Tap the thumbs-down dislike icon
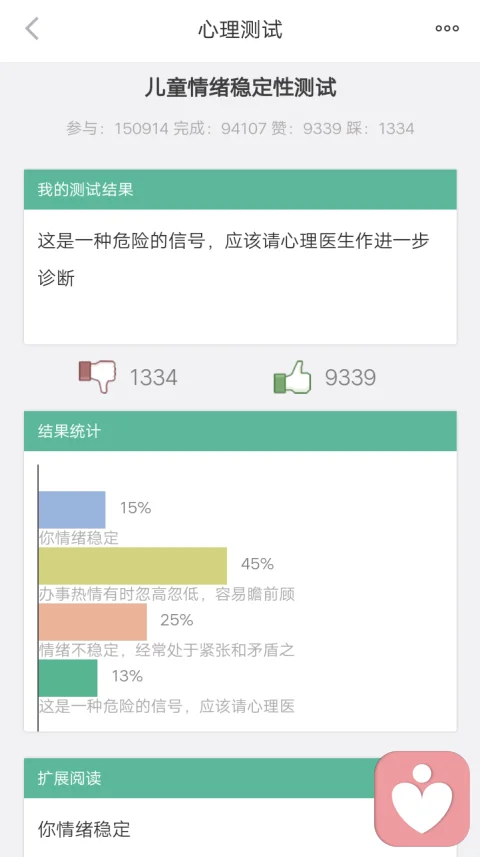This screenshot has width=480, height=857. click(98, 376)
